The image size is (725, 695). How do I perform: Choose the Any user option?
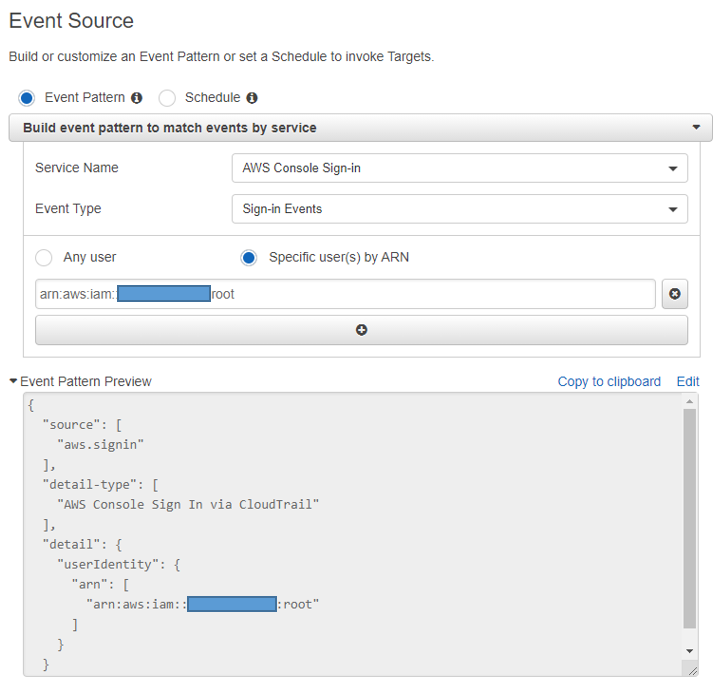point(44,258)
